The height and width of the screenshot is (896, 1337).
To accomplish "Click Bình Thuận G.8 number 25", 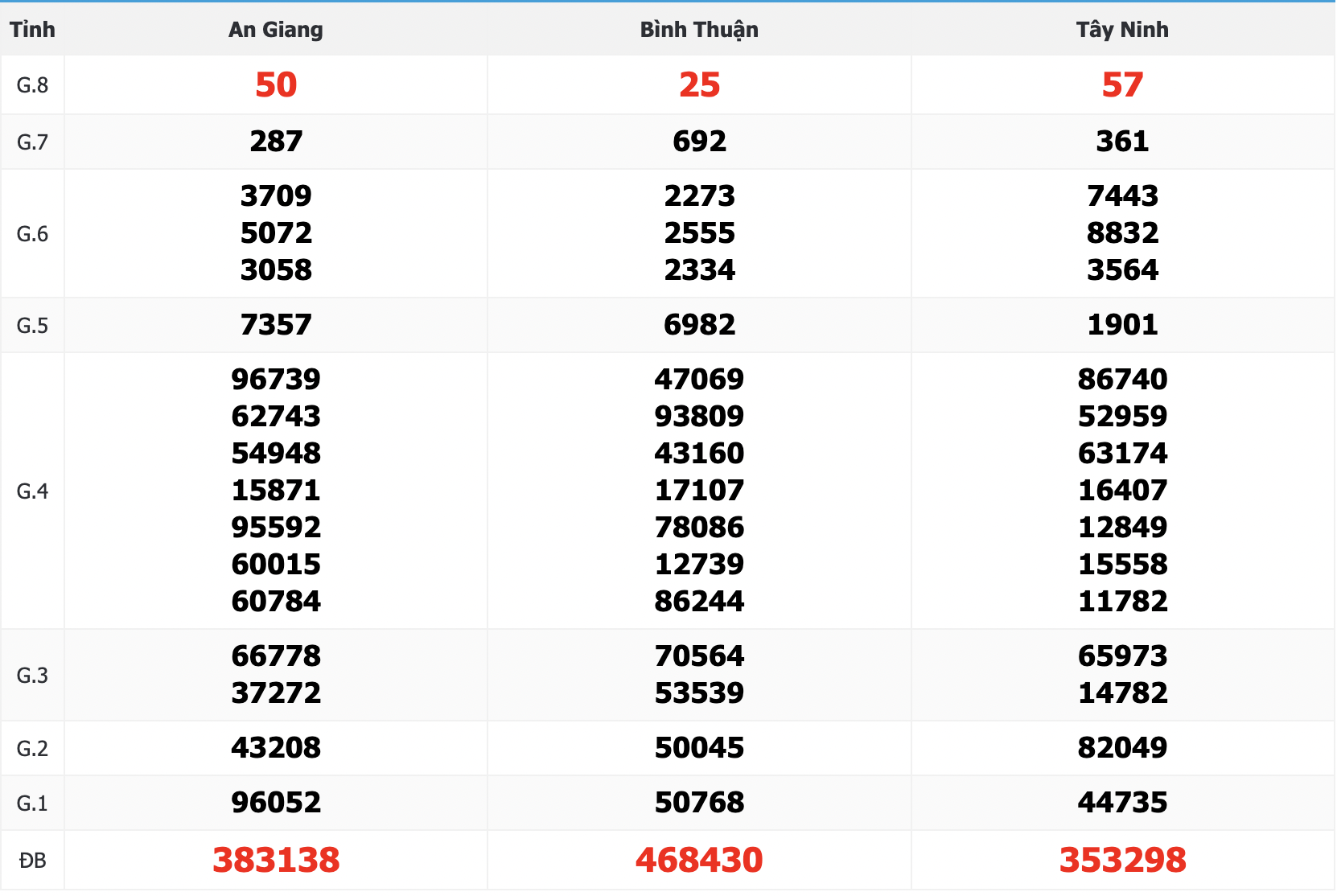I will pos(699,84).
